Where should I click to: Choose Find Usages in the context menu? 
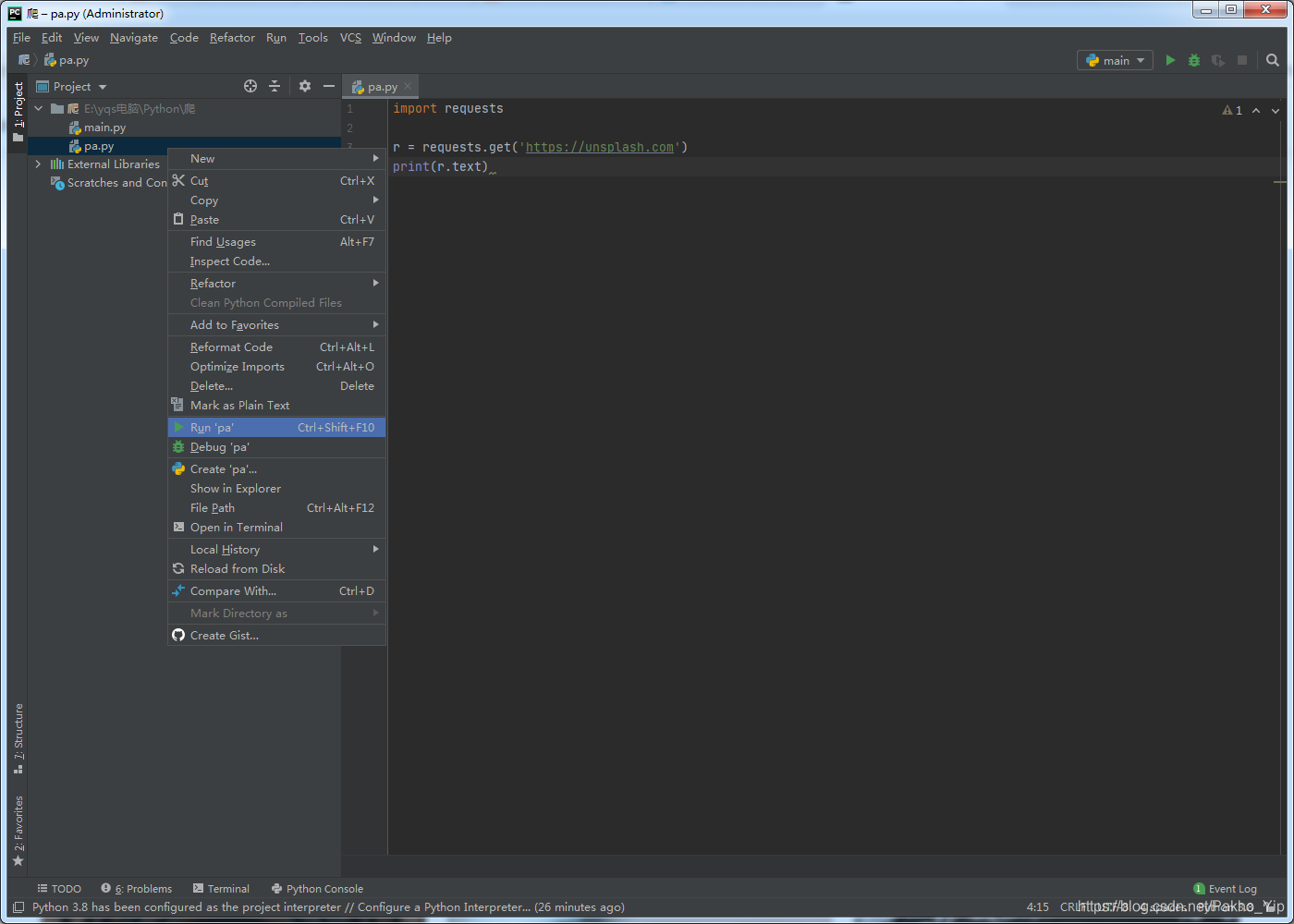276,242
